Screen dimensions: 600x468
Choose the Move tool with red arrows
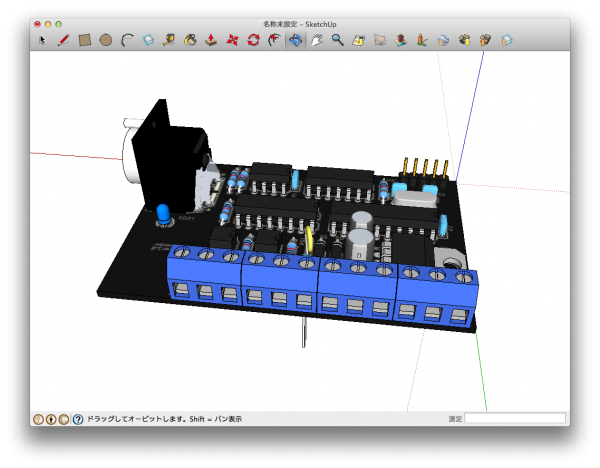232,40
